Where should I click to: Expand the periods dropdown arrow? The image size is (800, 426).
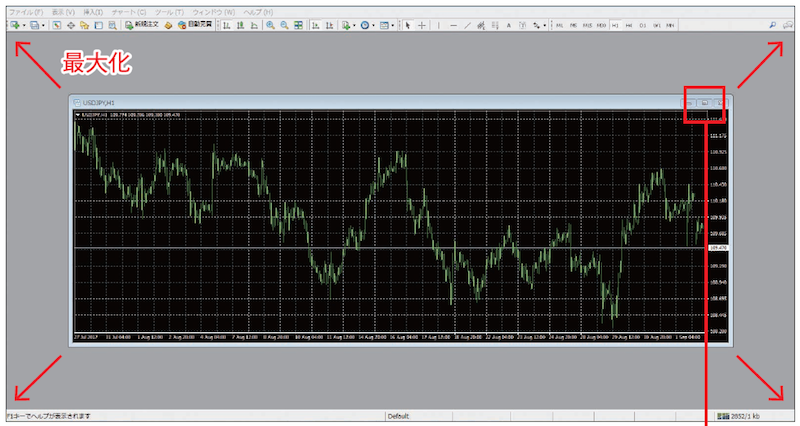[373, 26]
